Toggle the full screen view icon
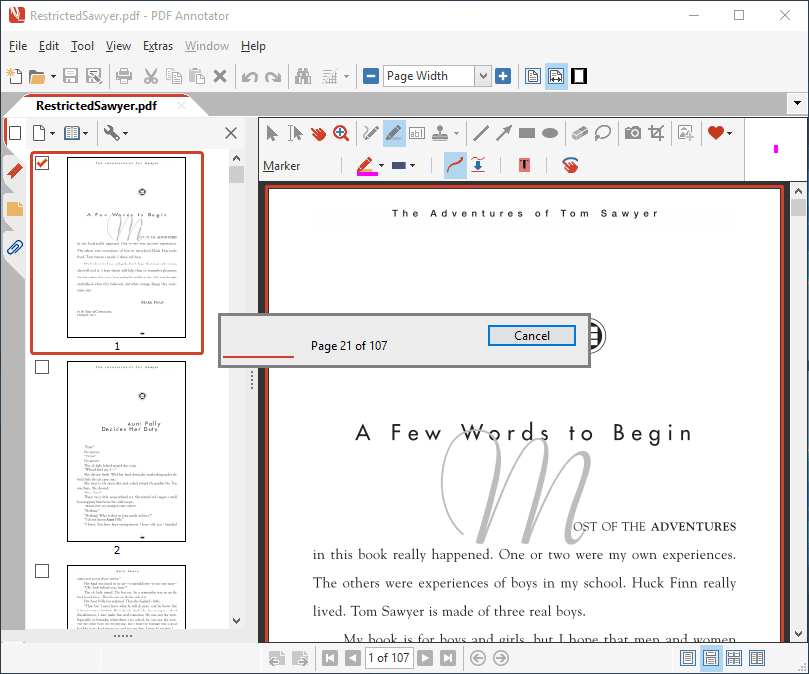The width and height of the screenshot is (809, 674). pyautogui.click(x=579, y=76)
